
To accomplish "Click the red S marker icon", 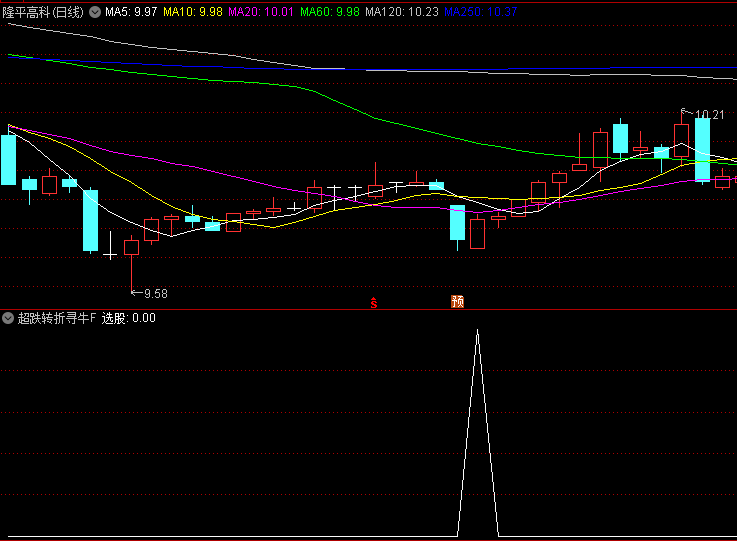I will [x=374, y=302].
